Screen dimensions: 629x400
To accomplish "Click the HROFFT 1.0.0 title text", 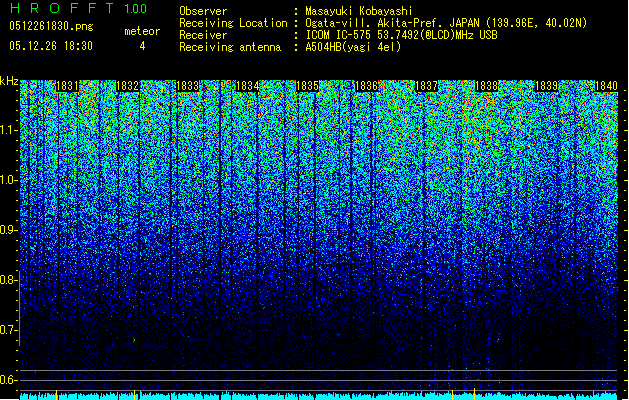I will click(x=78, y=8).
